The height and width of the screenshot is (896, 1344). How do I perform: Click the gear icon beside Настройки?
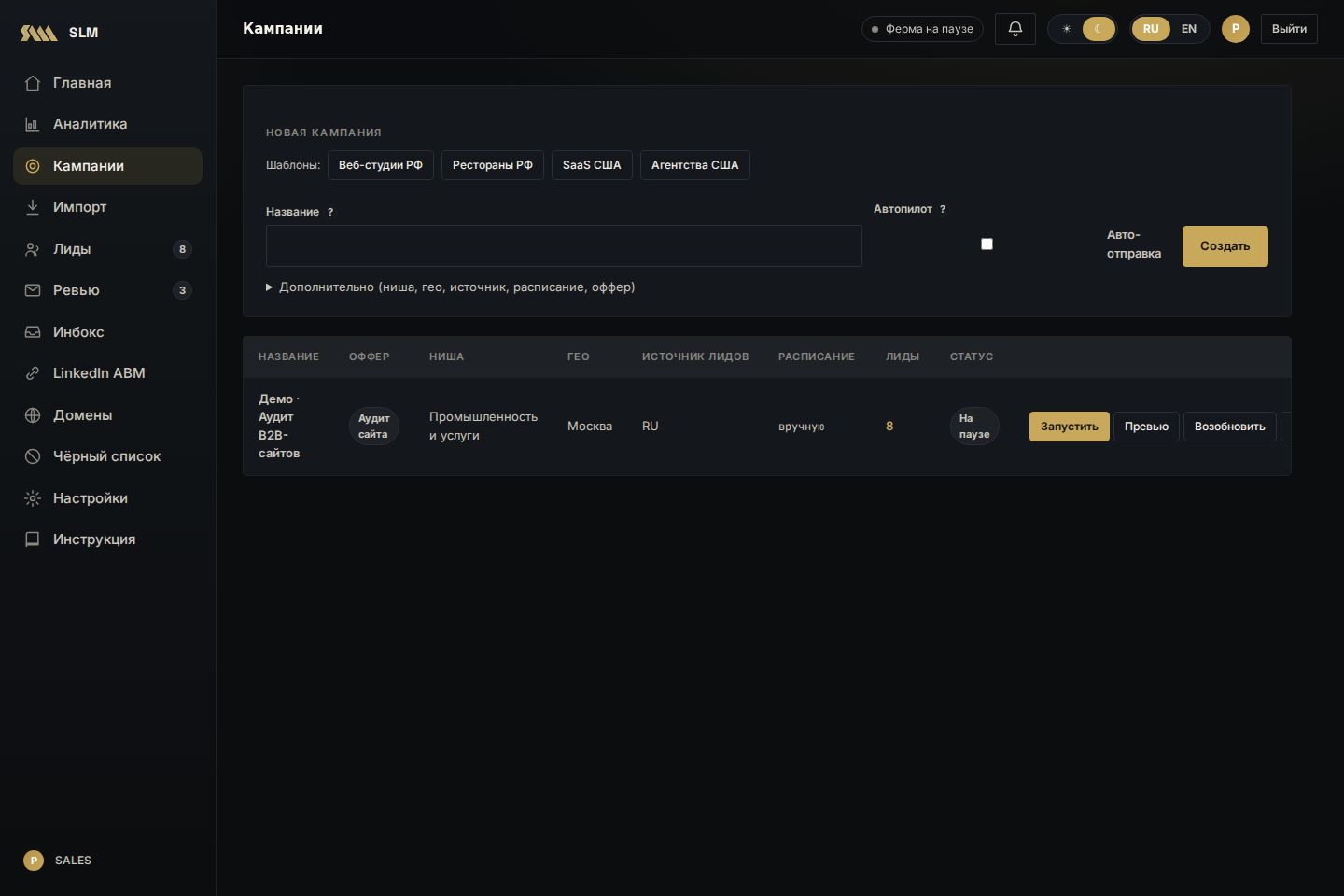pyautogui.click(x=33, y=498)
